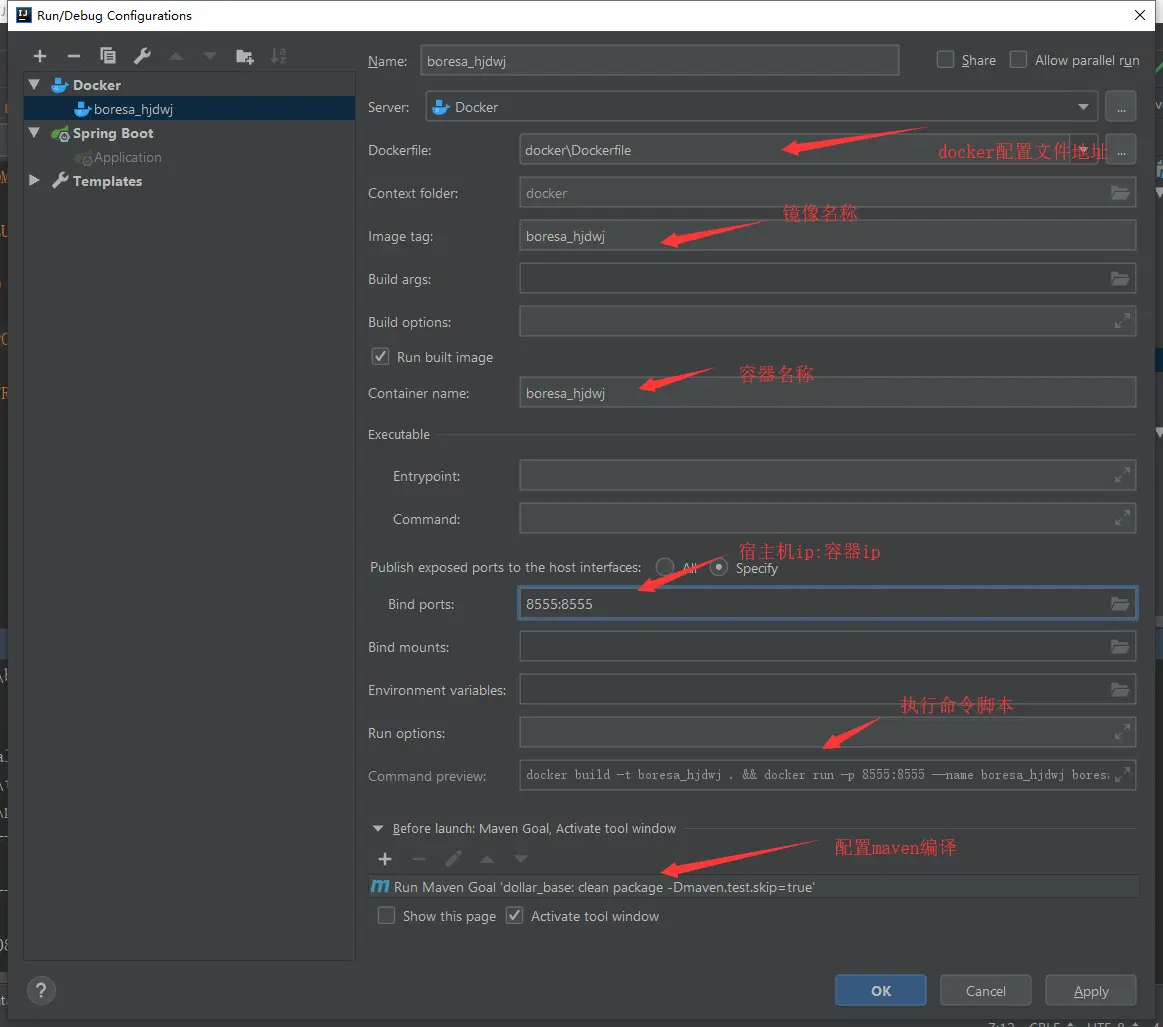Remove the selected configuration with the minus icon
1163x1027 pixels.
tap(73, 56)
